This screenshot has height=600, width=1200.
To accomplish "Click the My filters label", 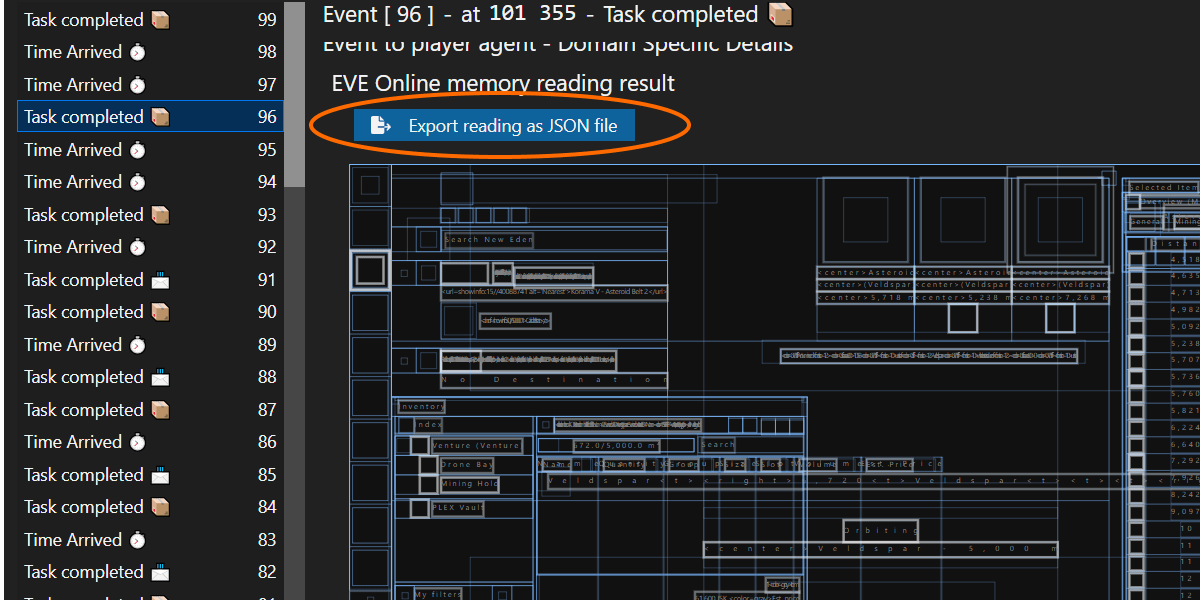I will coord(439,594).
